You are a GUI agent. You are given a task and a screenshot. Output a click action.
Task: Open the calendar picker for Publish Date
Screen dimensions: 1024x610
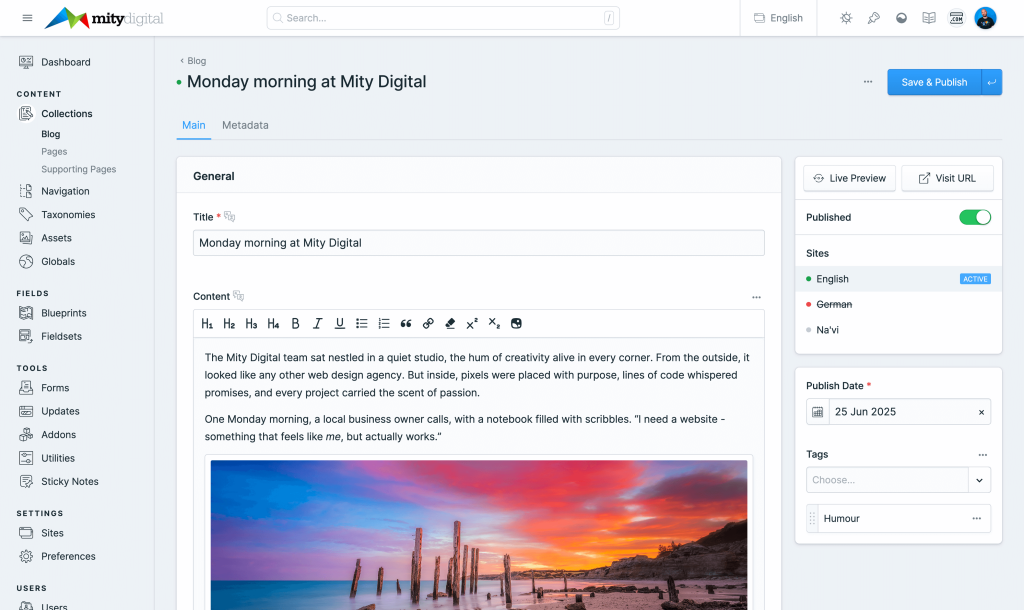coord(818,412)
